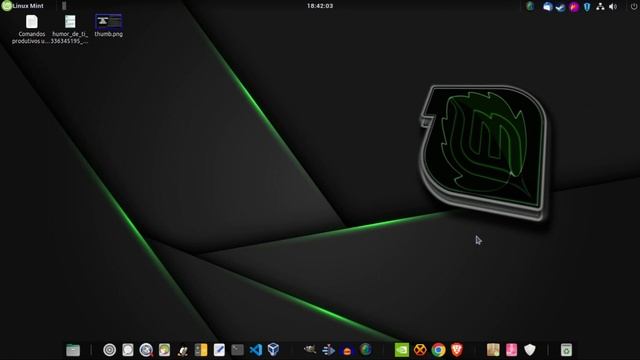Select the Comandos produtivos text file
Image resolution: width=640 pixels, height=360 pixels.
[31, 29]
